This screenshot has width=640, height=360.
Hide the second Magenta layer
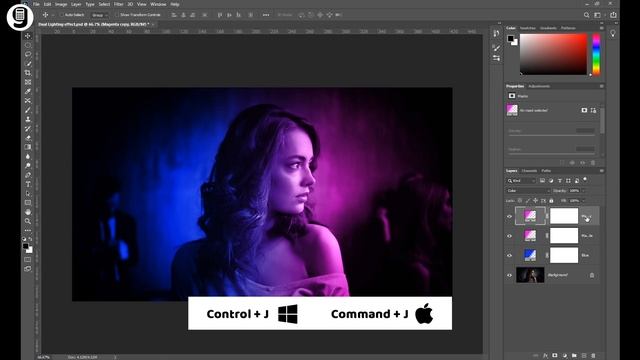coord(509,236)
